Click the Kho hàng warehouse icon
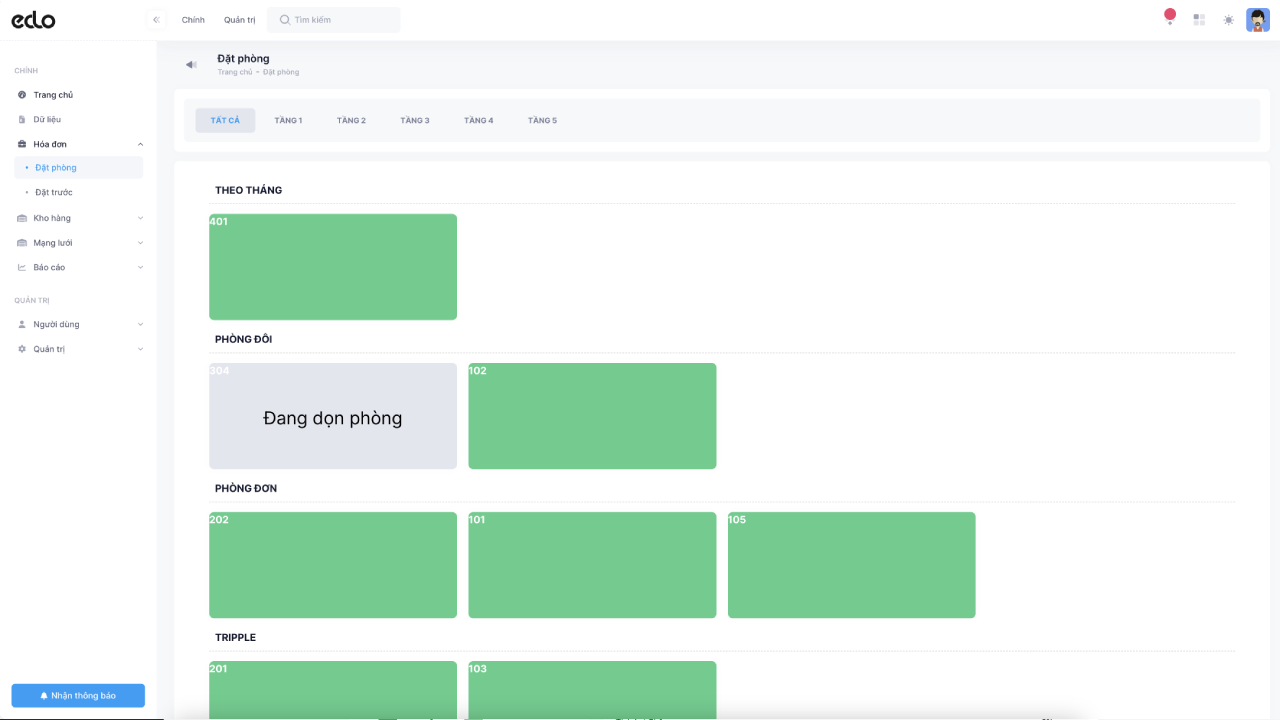The image size is (1280, 720). (22, 218)
